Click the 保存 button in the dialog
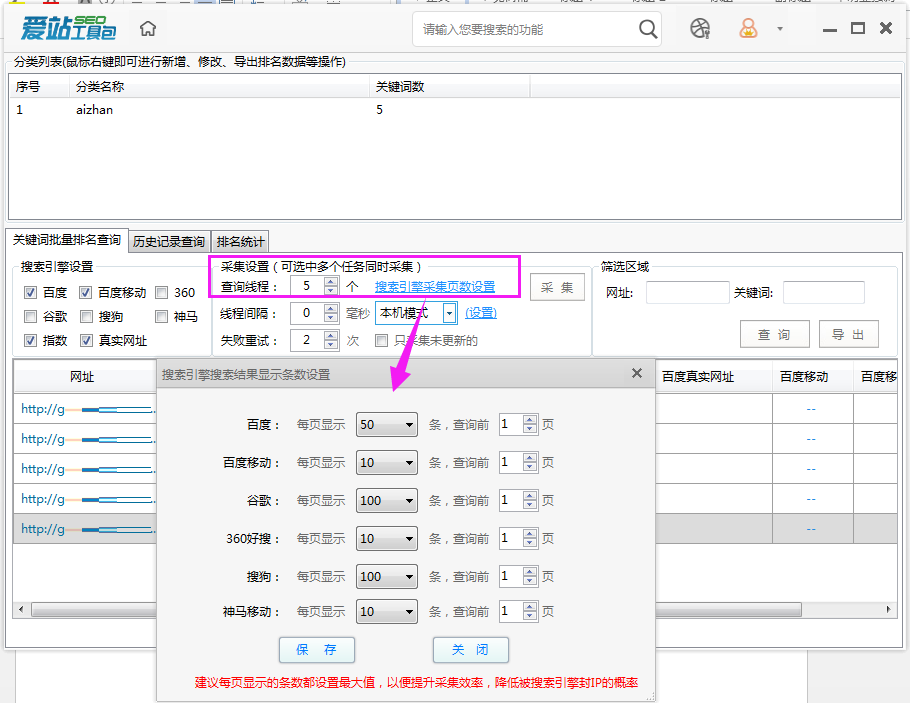The image size is (910, 703). point(316,650)
